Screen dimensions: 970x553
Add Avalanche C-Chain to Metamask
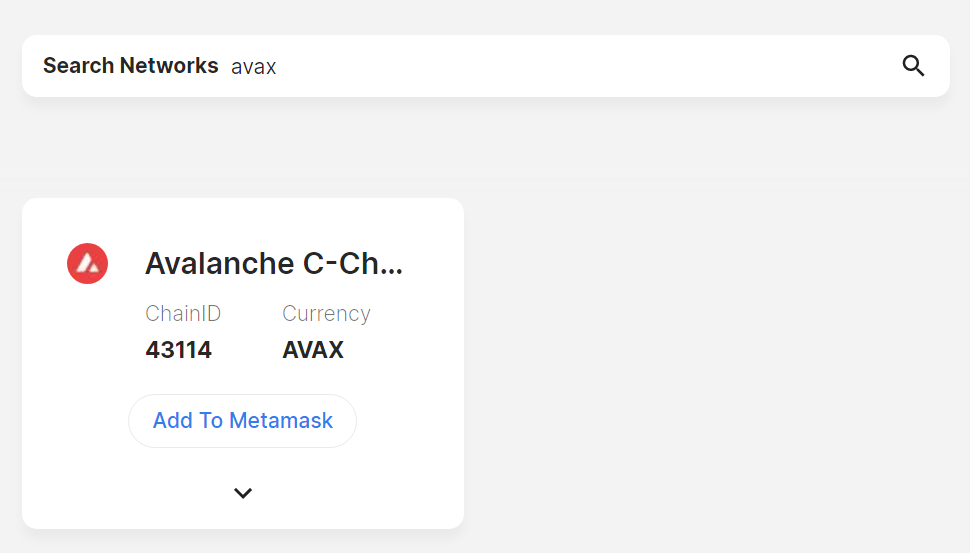click(242, 421)
